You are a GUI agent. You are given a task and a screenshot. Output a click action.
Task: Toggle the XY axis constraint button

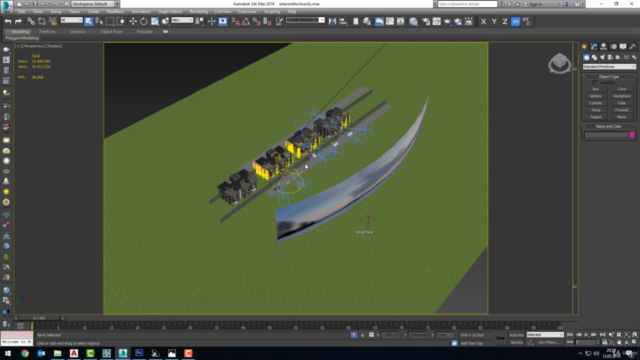(x=516, y=21)
